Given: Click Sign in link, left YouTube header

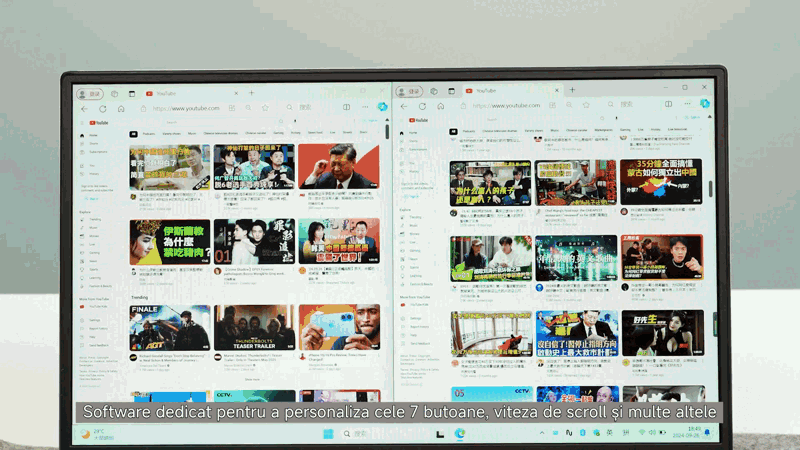Looking at the screenshot, I should tap(371, 121).
